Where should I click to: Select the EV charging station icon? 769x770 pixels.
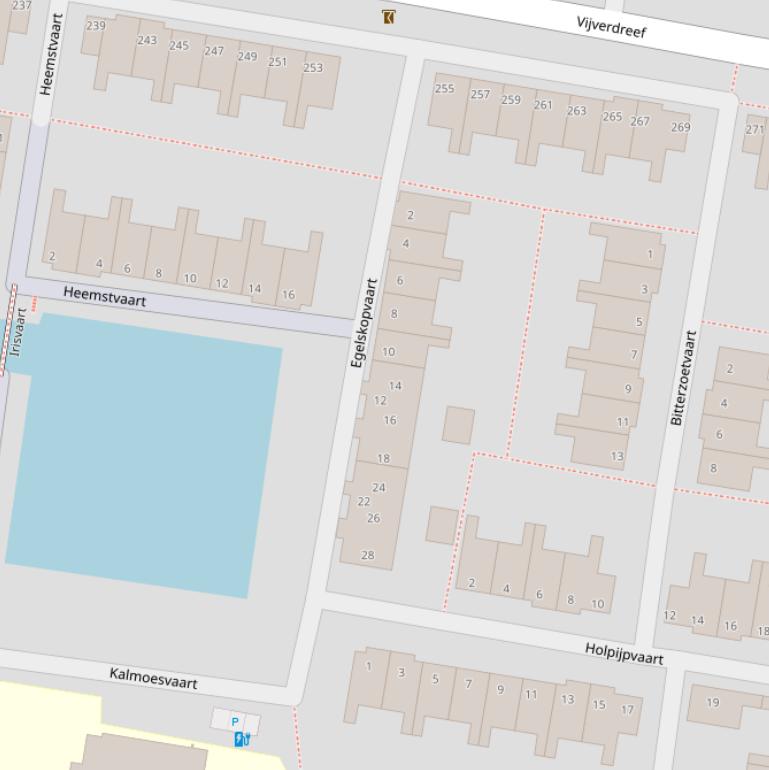(241, 740)
